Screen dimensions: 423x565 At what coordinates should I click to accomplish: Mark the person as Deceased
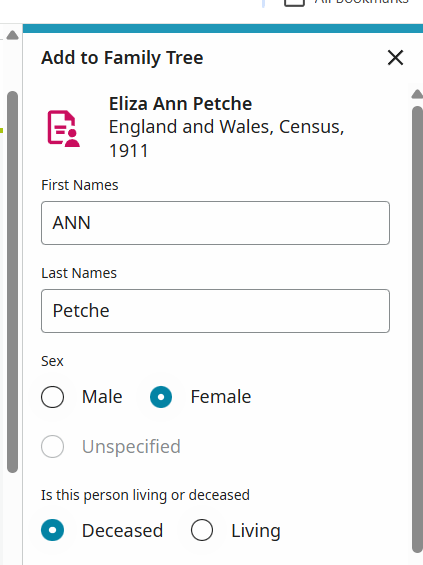pyautogui.click(x=53, y=530)
